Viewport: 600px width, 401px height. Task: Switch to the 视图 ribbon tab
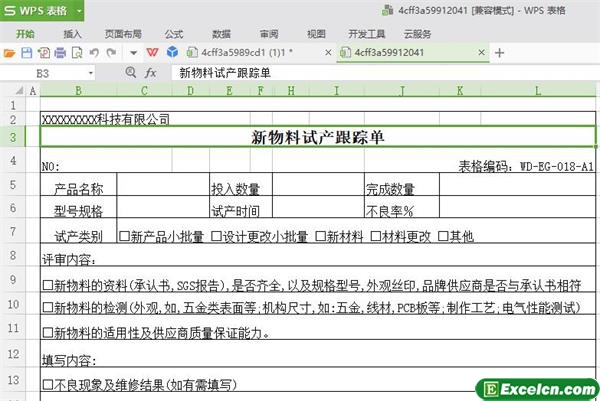pyautogui.click(x=316, y=34)
